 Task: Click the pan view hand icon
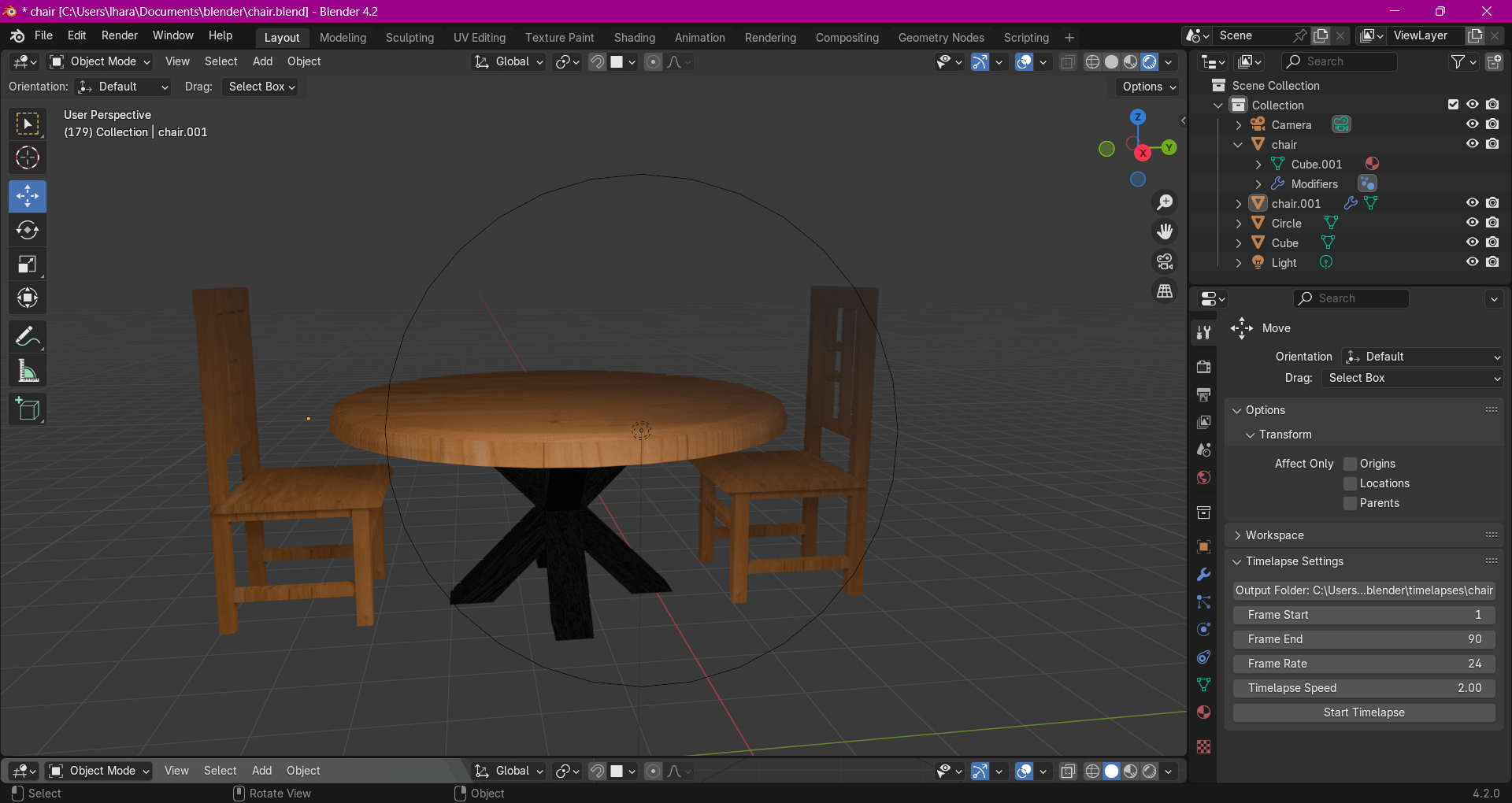coord(1165,231)
